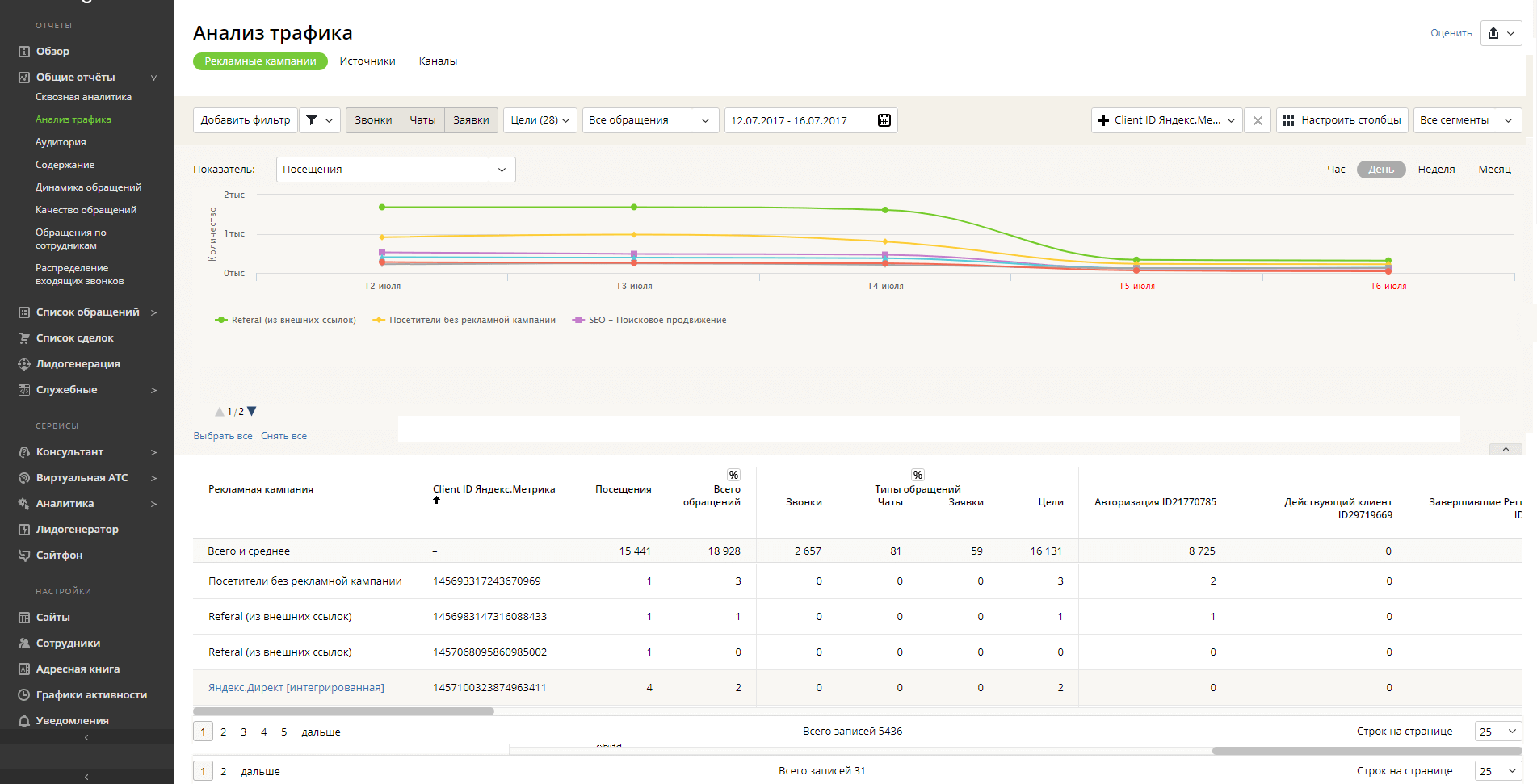This screenshot has height=784, width=1537.
Task: Open the Все сегменты dropdown
Action: pos(1467,120)
